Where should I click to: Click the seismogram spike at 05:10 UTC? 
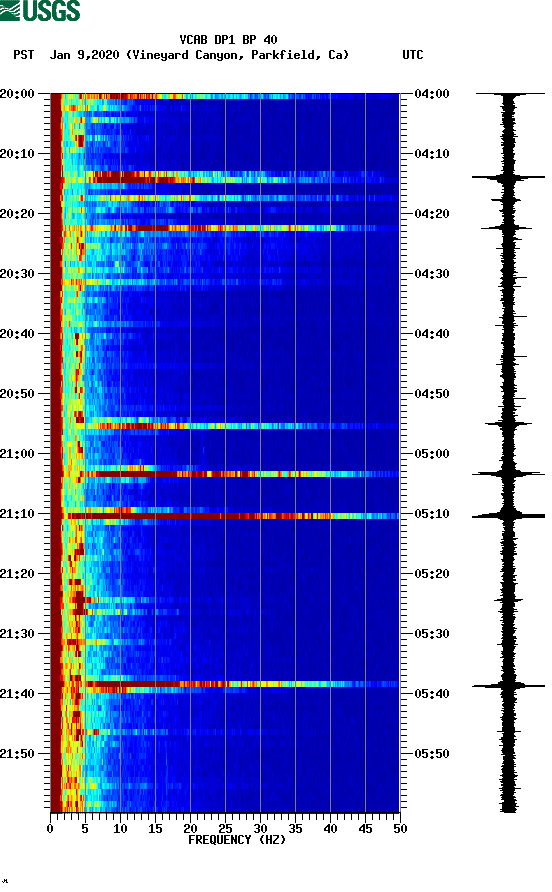pyautogui.click(x=508, y=516)
